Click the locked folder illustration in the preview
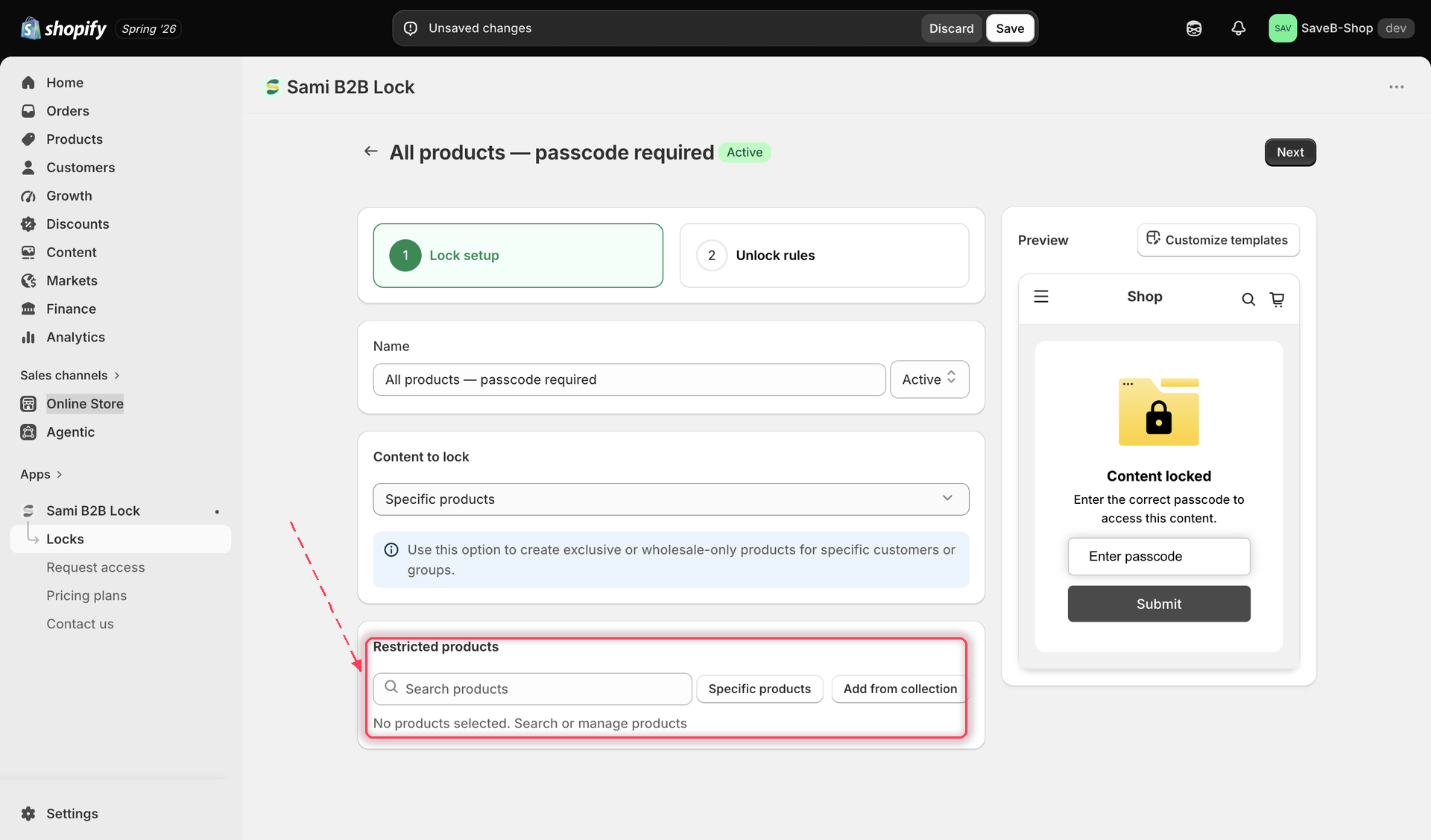This screenshot has height=840, width=1431. click(1158, 412)
